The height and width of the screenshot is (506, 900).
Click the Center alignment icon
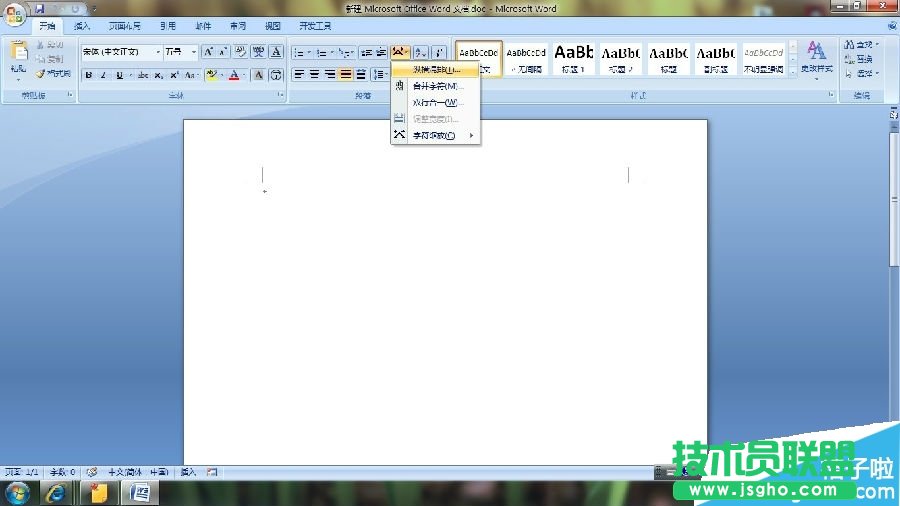click(314, 75)
